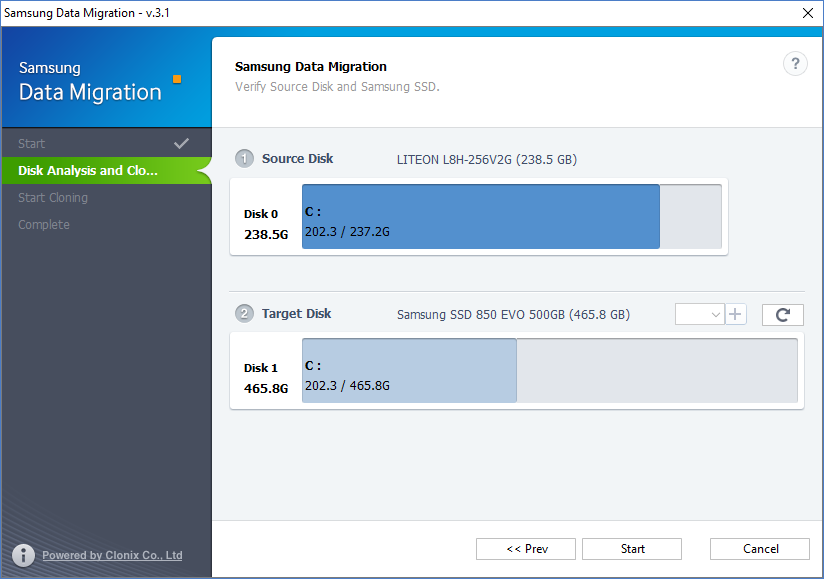Select the Start Cloning step

point(53,198)
